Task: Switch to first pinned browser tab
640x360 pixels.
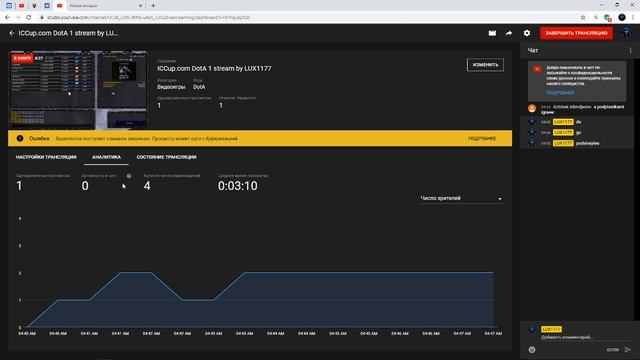Action: point(9,6)
